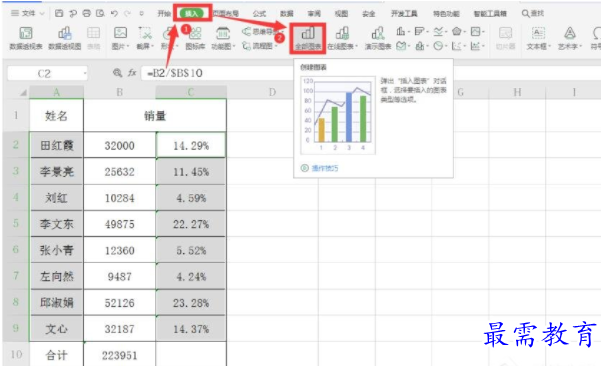The height and width of the screenshot is (366, 605).
Task: Switch to the 安全 Security tab
Action: (x=368, y=13)
